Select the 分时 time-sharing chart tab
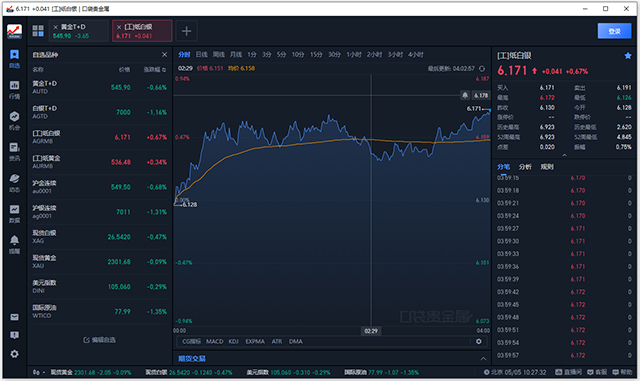 tap(184, 54)
